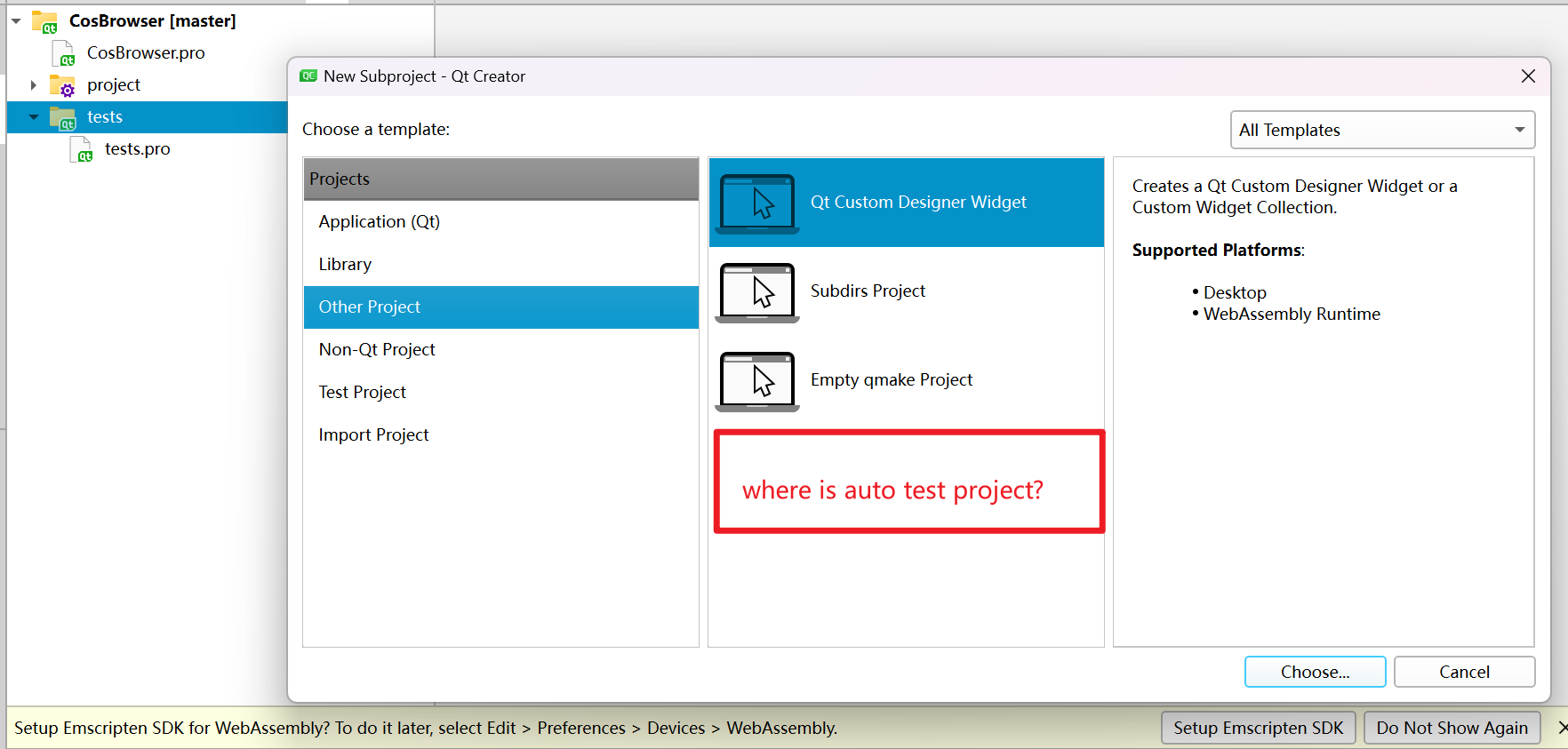Click 'CosBrowser [master]' root item

coord(152,21)
